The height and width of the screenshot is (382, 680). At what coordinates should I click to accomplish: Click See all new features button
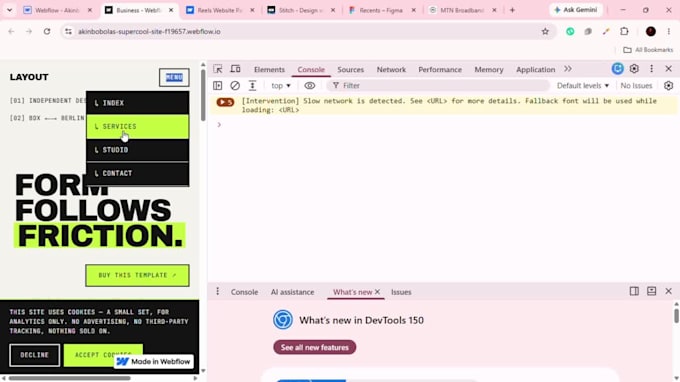[314, 347]
